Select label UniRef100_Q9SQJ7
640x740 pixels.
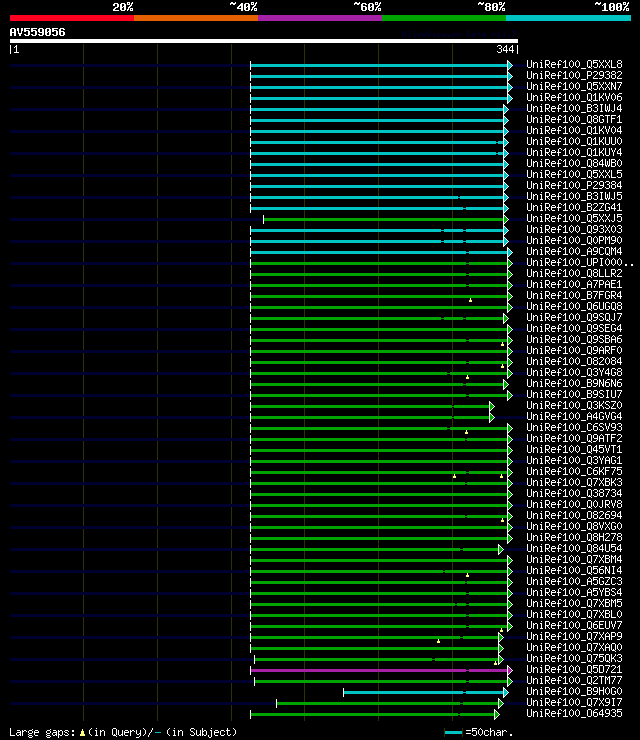pyautogui.click(x=574, y=318)
